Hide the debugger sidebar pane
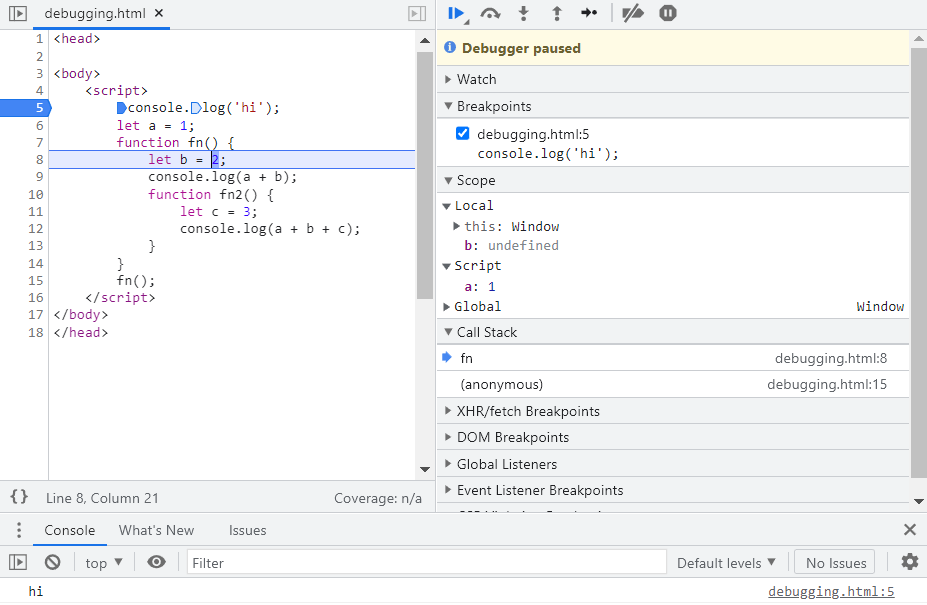 click(x=417, y=13)
